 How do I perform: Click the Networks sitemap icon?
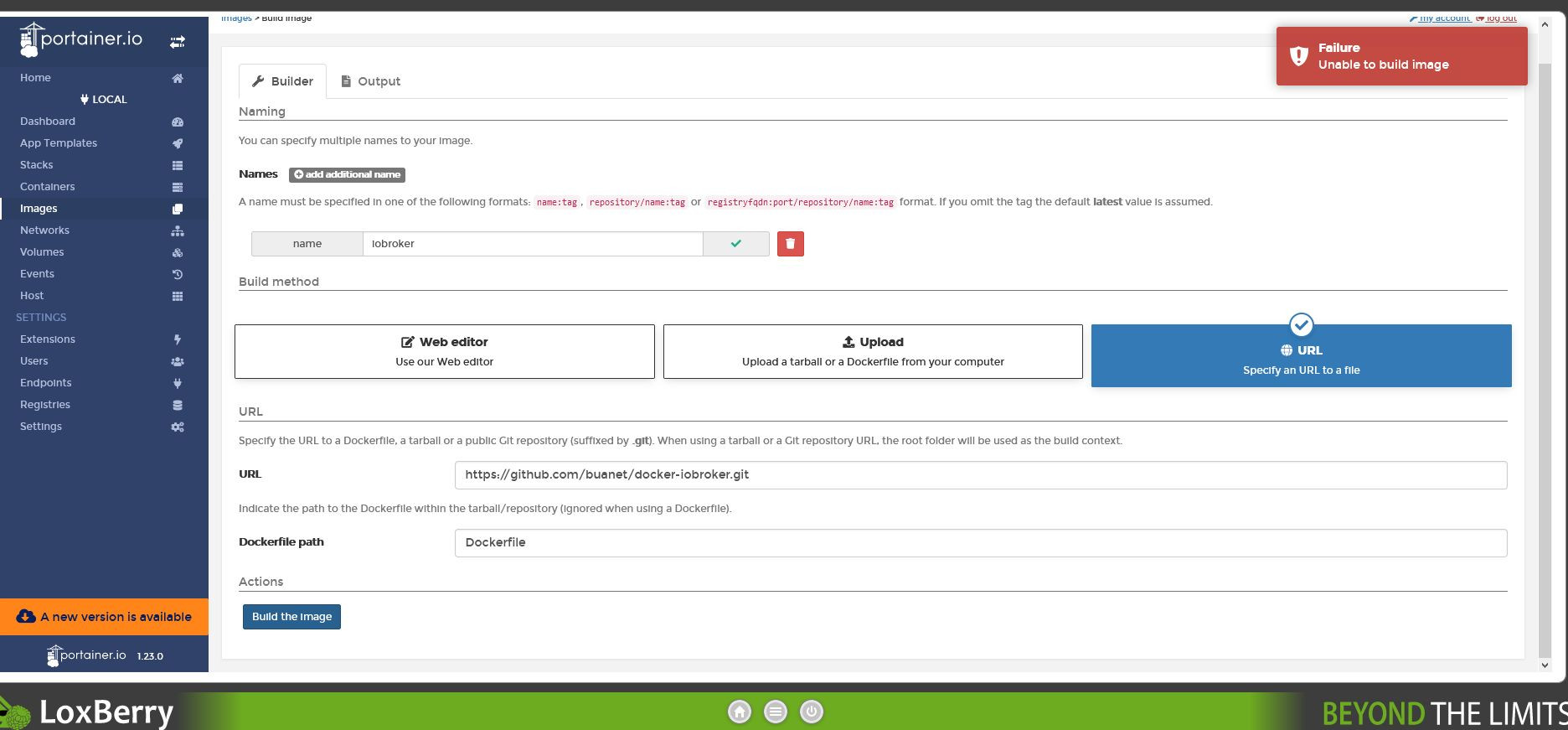pyautogui.click(x=178, y=230)
